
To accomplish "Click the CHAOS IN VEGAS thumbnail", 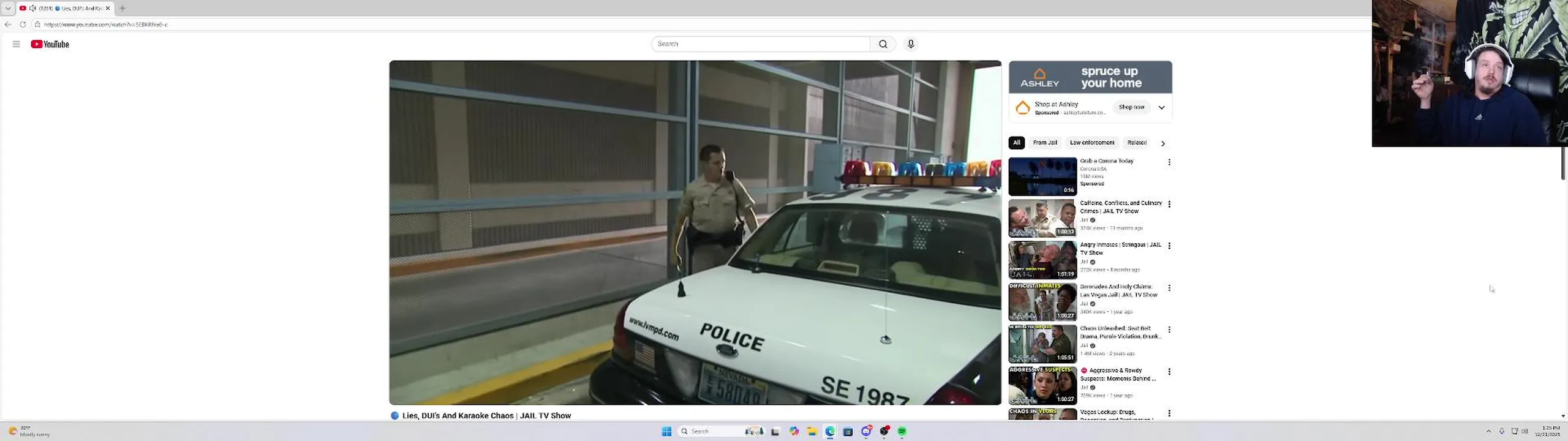I will 1042,413.
